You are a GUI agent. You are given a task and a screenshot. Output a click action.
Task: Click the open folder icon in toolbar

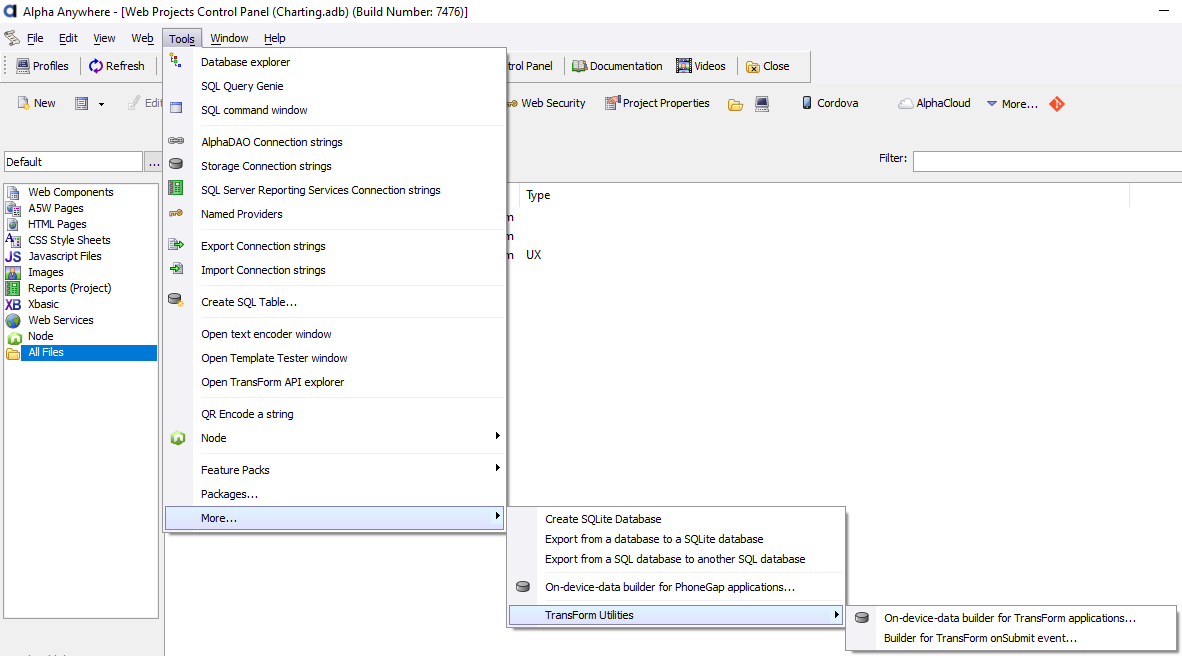coord(736,104)
